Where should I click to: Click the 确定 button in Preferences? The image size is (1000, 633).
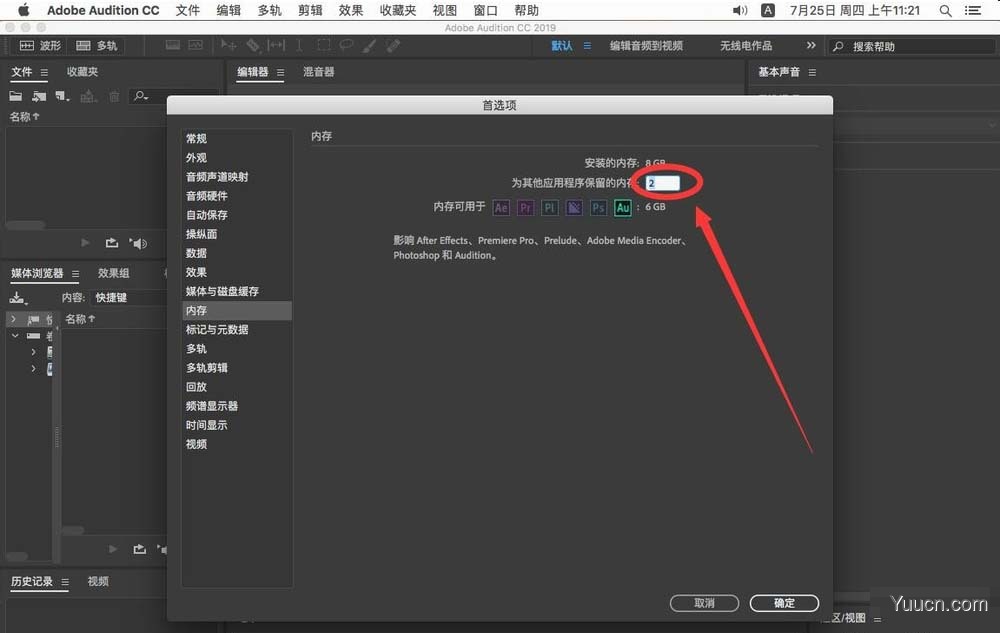(x=784, y=603)
